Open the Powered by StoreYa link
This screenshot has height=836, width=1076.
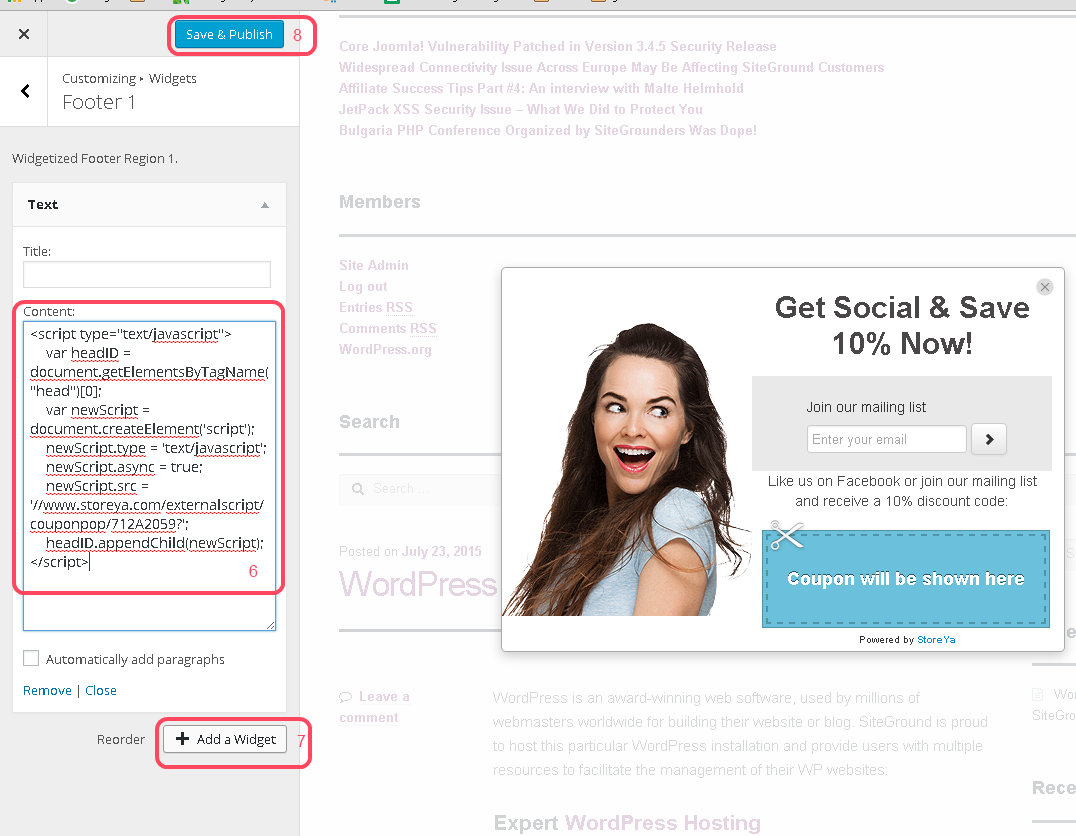pos(936,640)
